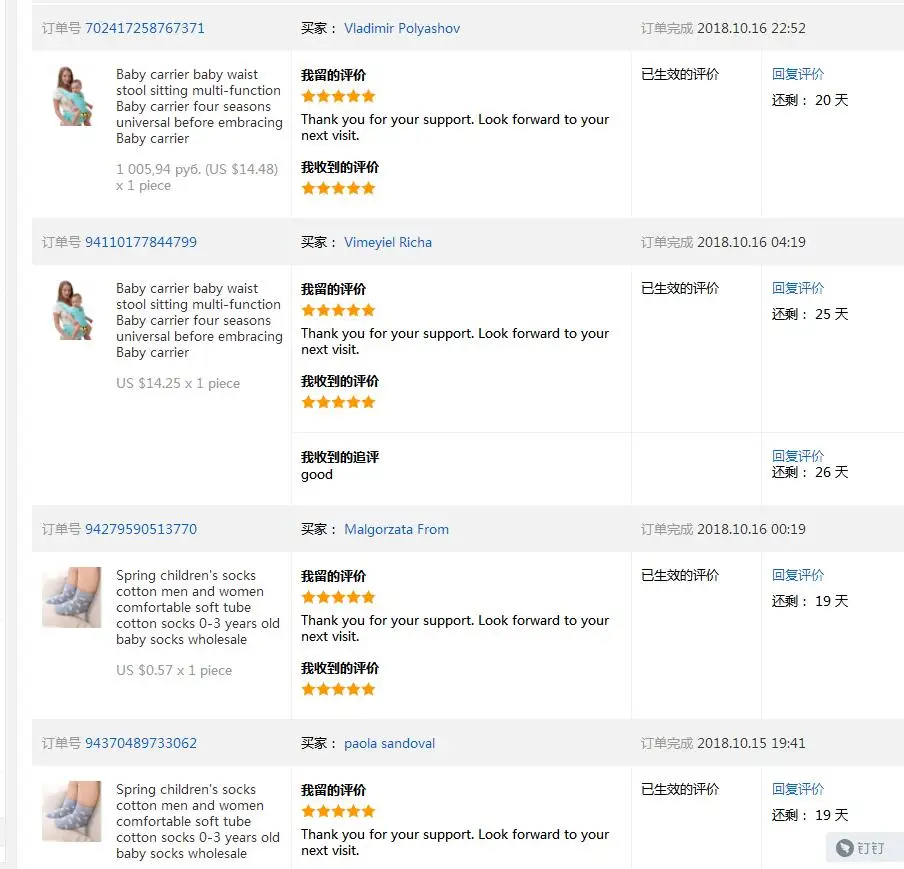Click 回复评价 for paola sandoval's order
The height and width of the screenshot is (869, 904).
pos(798,789)
